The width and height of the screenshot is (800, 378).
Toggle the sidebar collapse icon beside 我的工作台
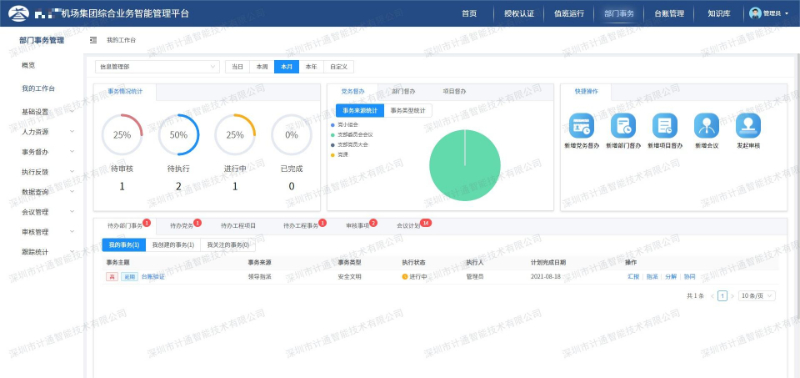[93, 40]
